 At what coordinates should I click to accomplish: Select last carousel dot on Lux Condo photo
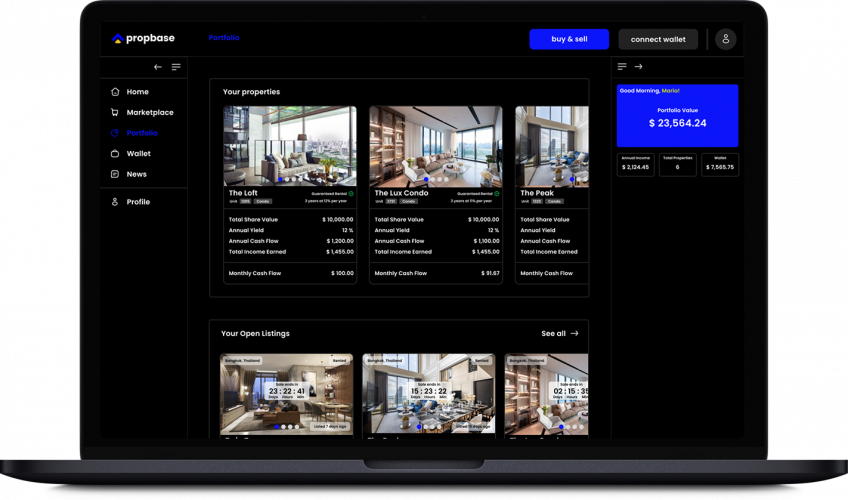[x=446, y=179]
